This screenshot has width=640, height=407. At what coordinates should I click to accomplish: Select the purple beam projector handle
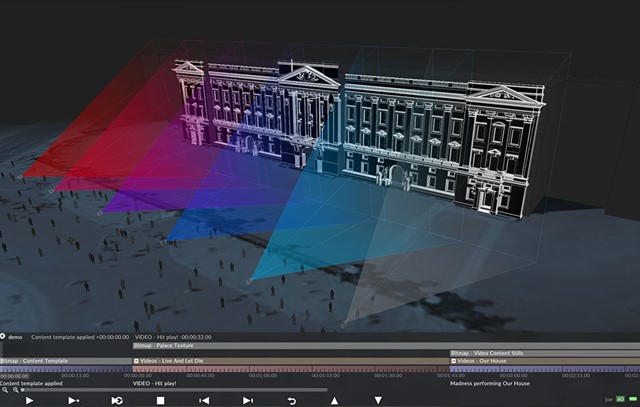[x=100, y=213]
